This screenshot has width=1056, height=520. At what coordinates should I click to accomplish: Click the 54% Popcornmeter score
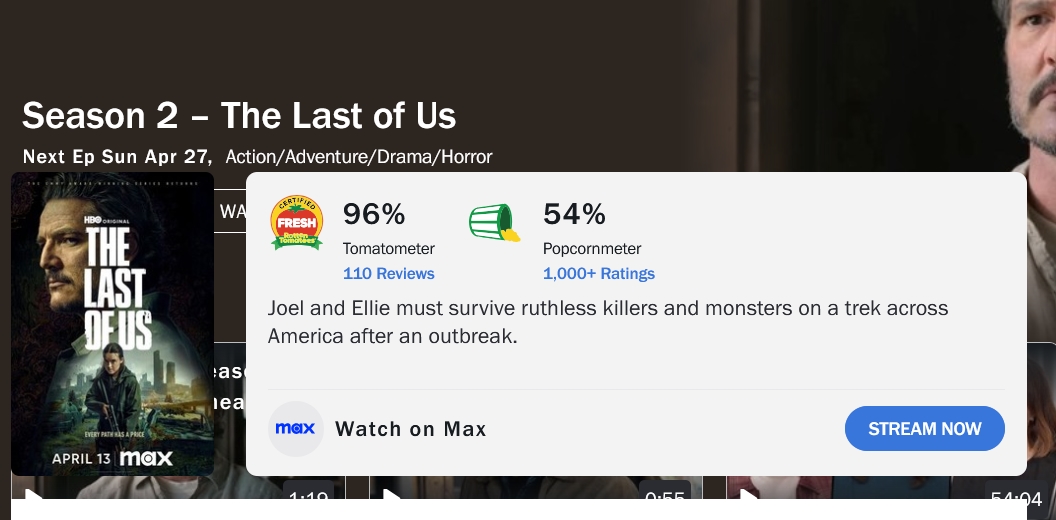(x=574, y=214)
